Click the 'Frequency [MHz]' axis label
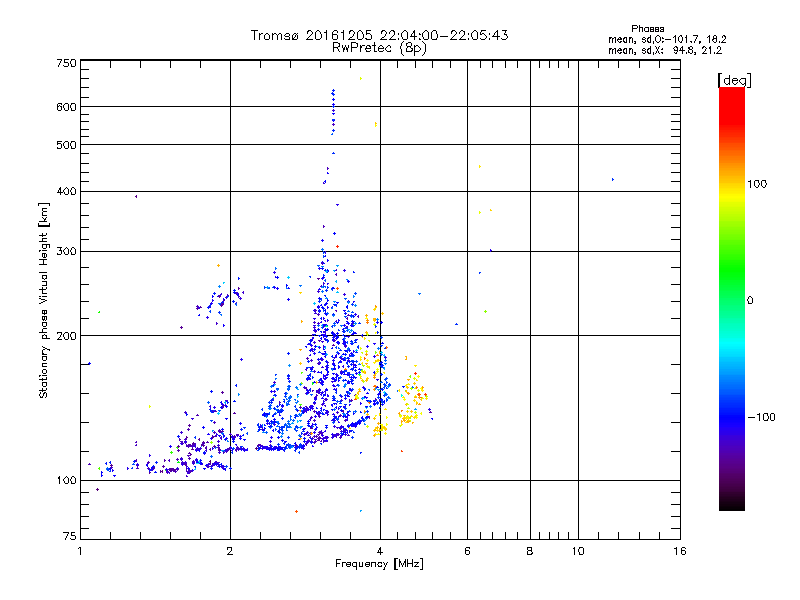Screen dimensions: 800x600 (x=379, y=564)
